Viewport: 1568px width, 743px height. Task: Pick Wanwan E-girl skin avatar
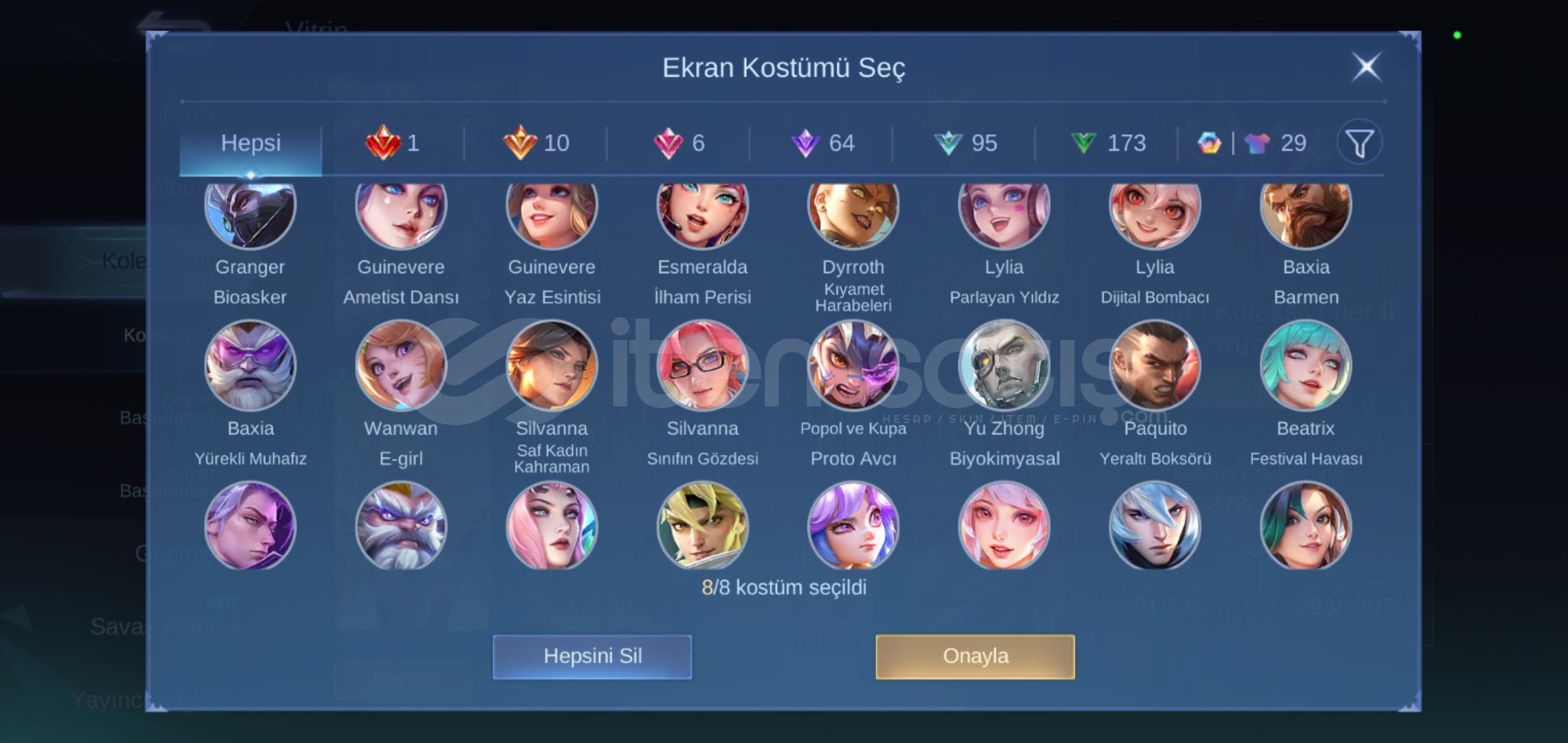[x=401, y=365]
